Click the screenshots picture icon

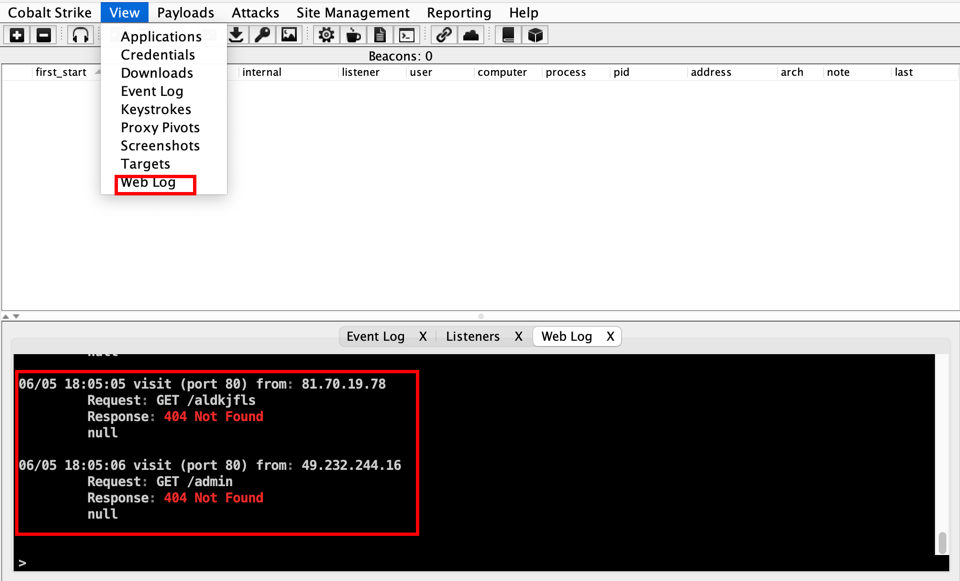point(289,35)
